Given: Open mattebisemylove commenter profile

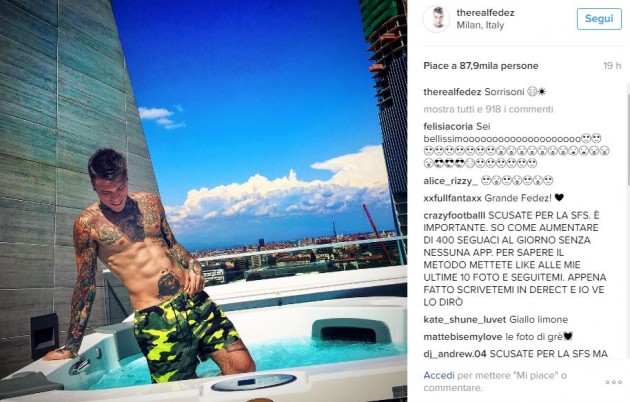Looking at the screenshot, I should 463,337.
